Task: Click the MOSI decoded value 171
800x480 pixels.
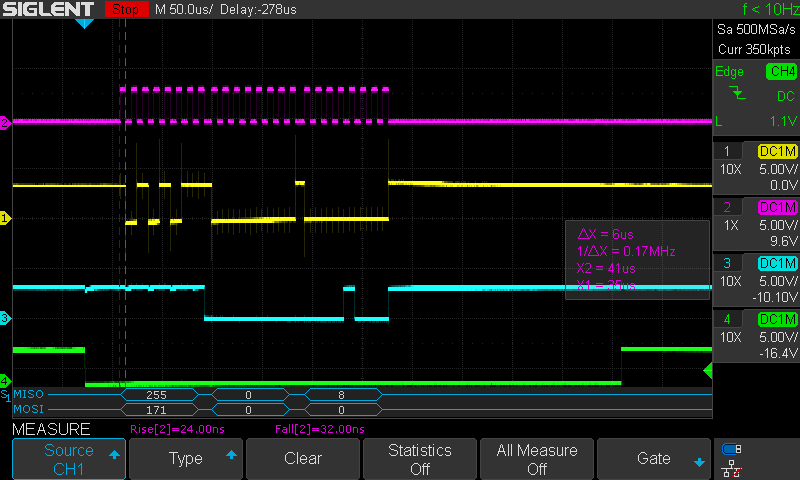Action: 157,410
